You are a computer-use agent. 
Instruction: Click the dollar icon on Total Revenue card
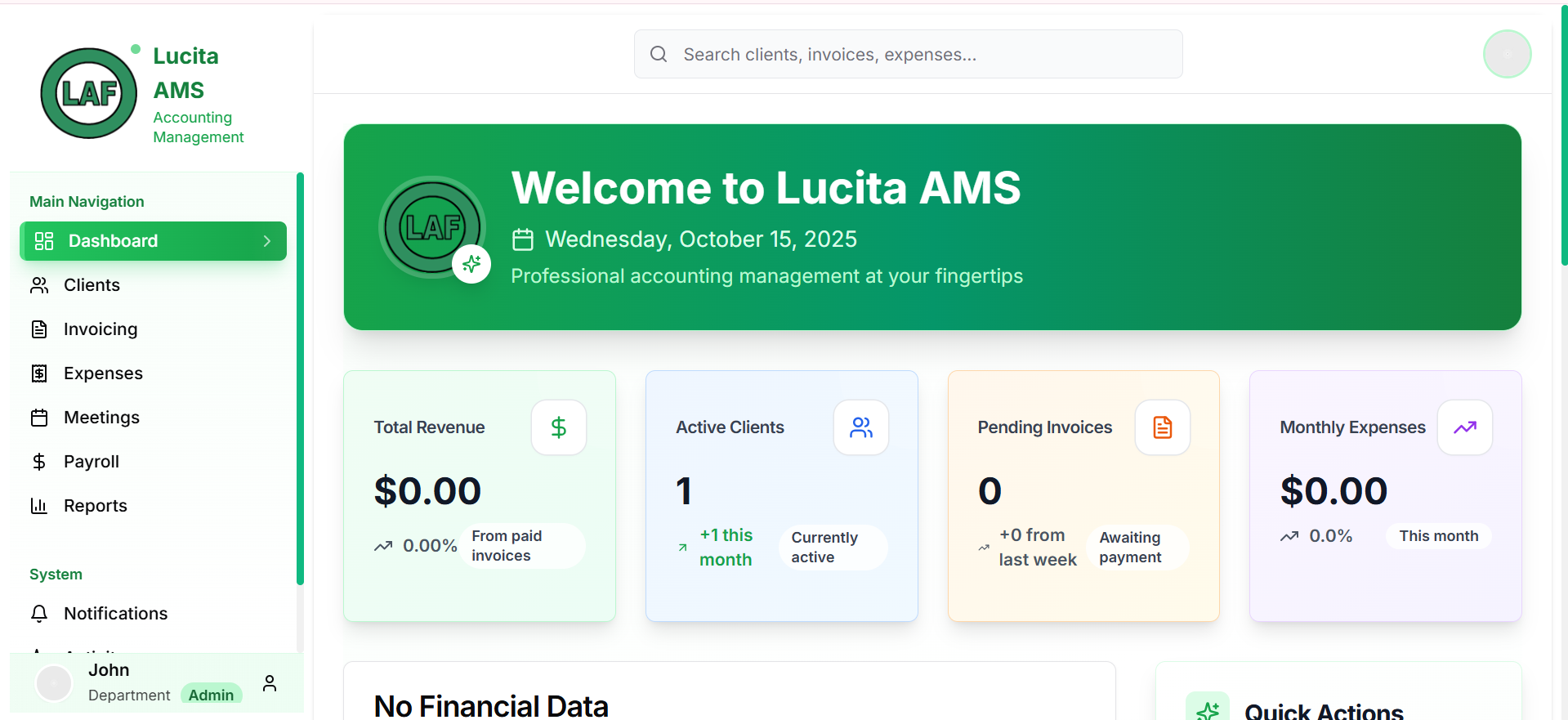pos(558,427)
